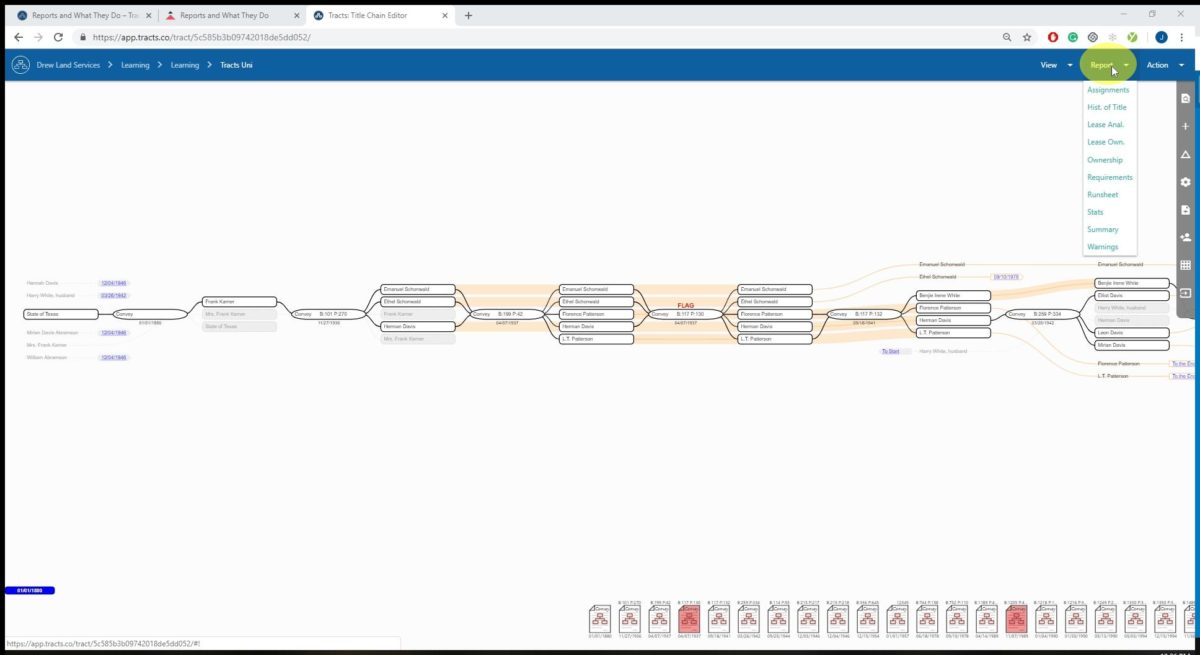Open the Summary report
The image size is (1200, 655).
tap(1103, 229)
